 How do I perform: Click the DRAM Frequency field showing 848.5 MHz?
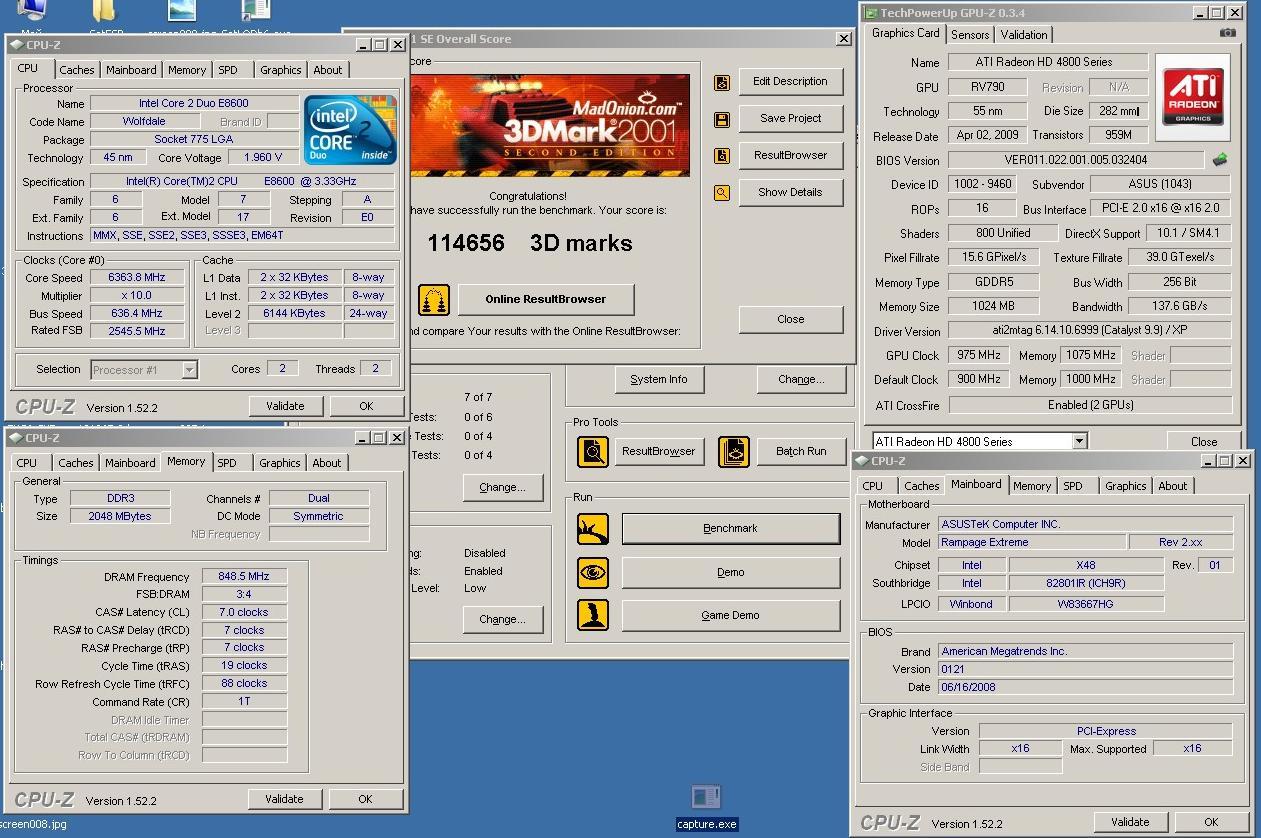tap(245, 577)
